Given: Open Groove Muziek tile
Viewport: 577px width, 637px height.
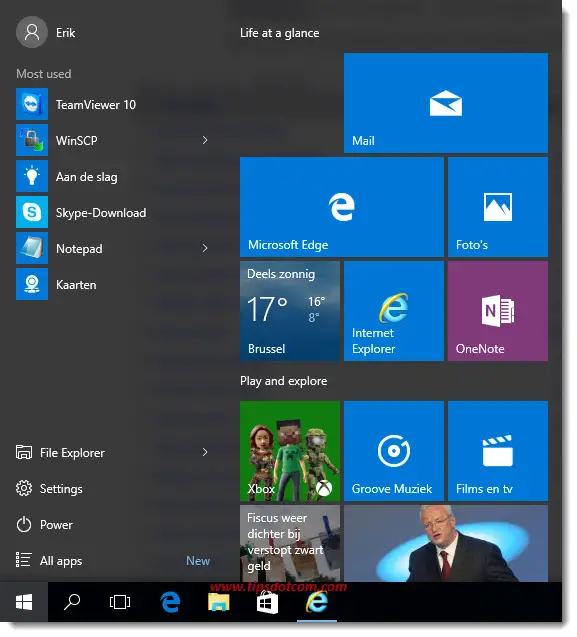Looking at the screenshot, I should (393, 451).
